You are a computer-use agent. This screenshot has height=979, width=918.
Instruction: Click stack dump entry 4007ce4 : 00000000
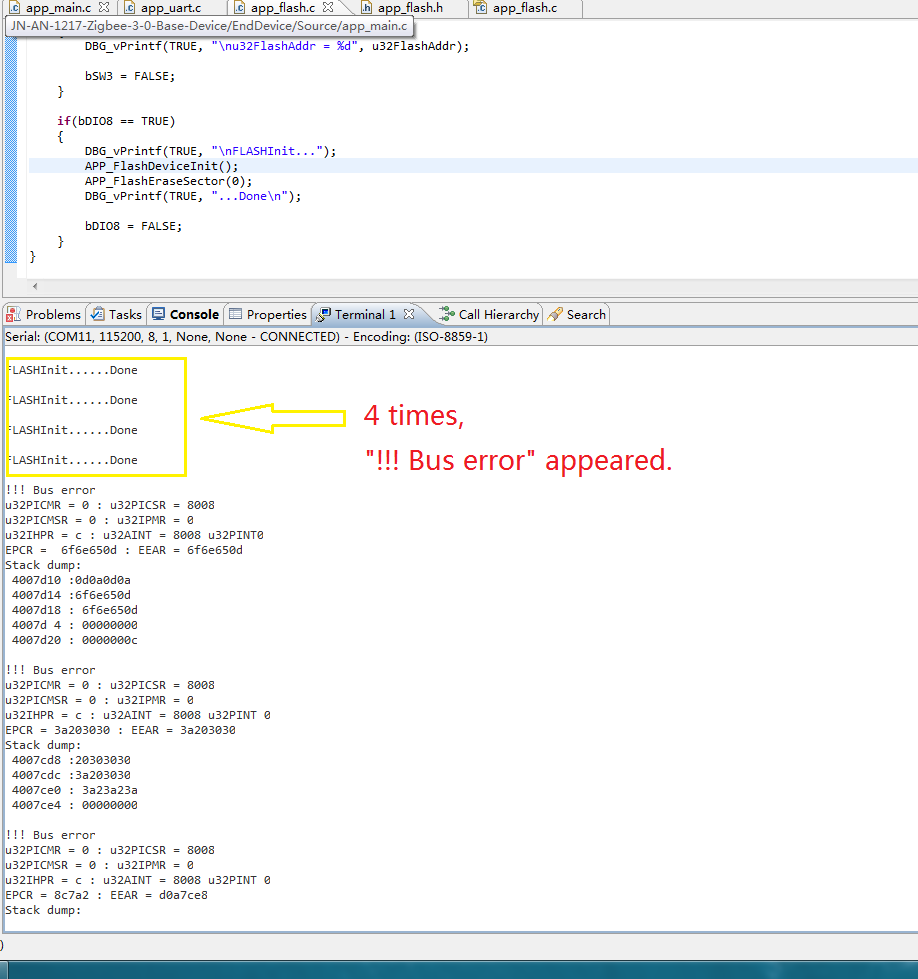coord(74,805)
